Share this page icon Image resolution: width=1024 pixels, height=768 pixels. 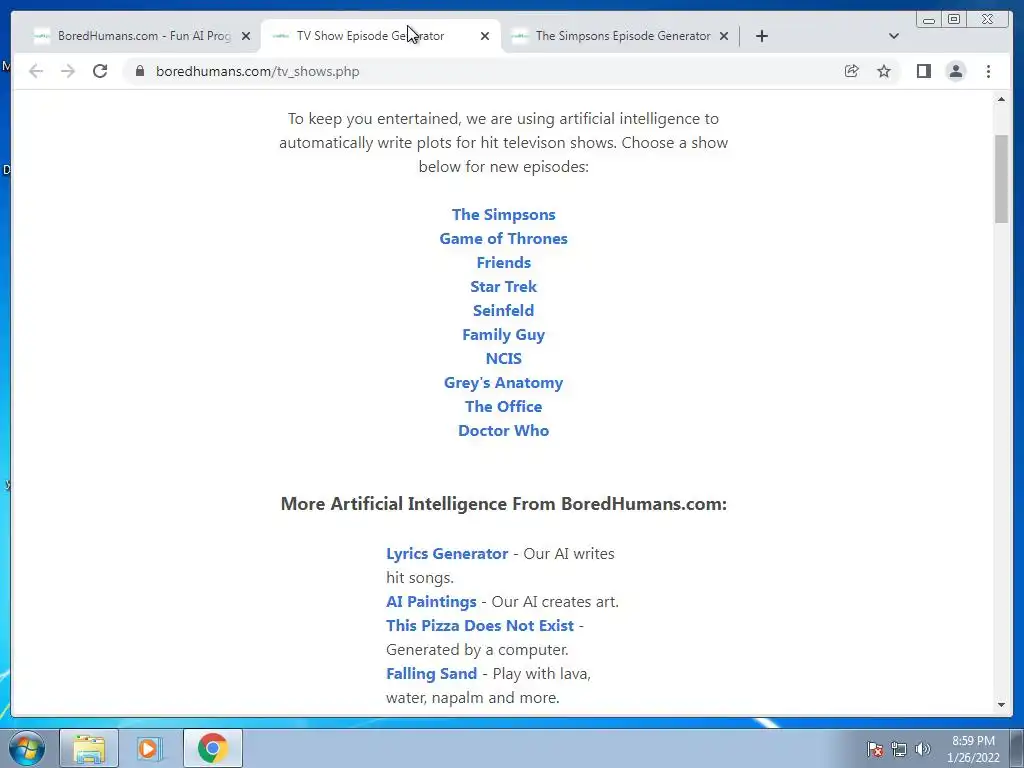click(x=852, y=71)
